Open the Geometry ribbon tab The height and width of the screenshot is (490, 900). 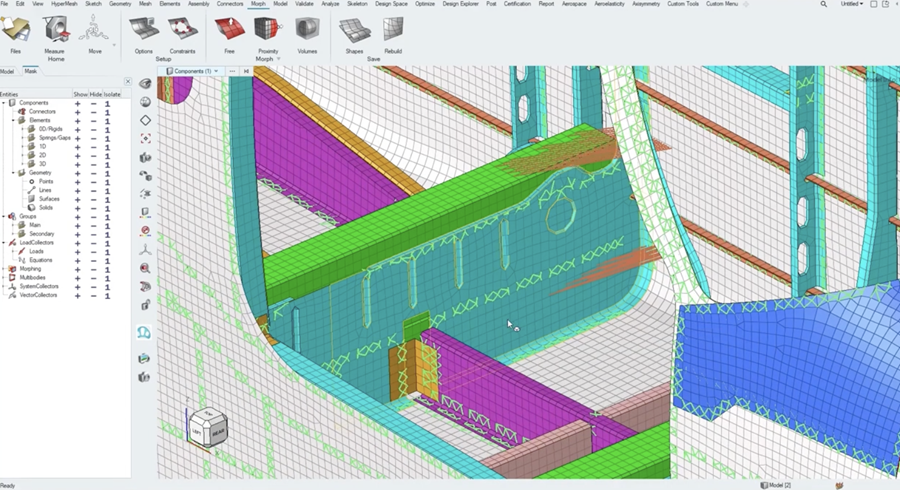(120, 4)
